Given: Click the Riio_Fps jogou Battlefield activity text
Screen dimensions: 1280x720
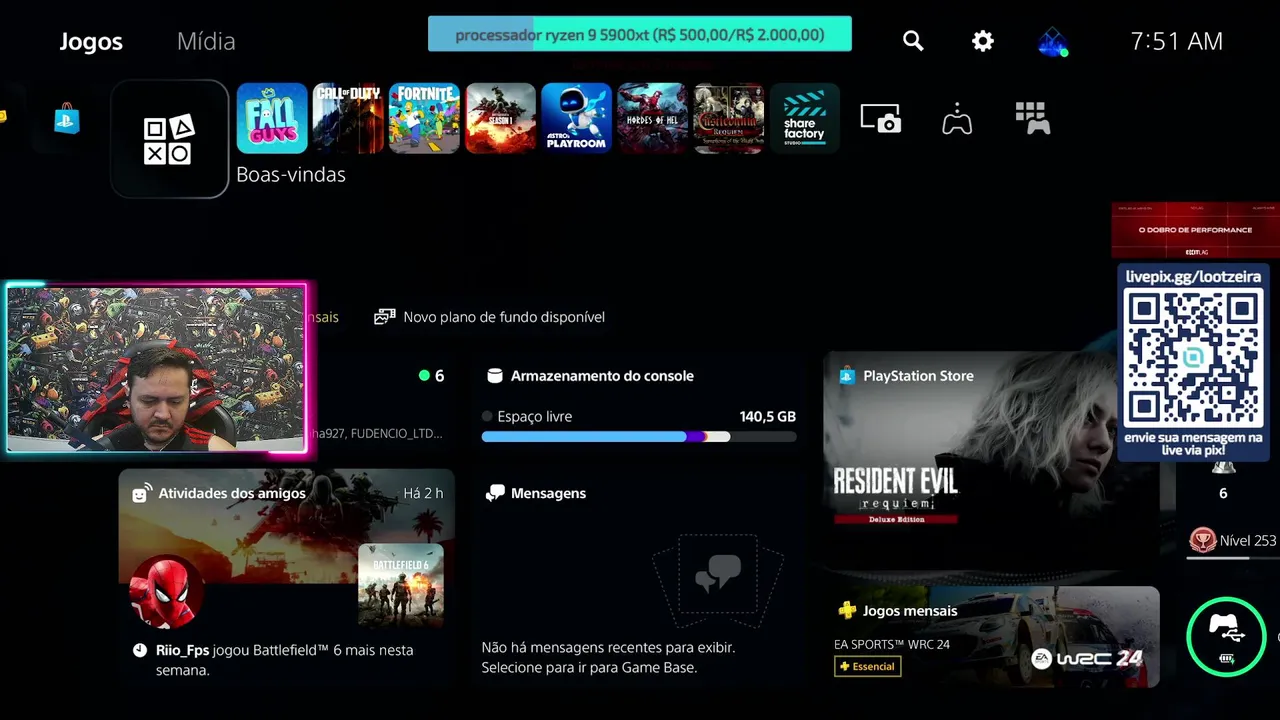Looking at the screenshot, I should 284,660.
